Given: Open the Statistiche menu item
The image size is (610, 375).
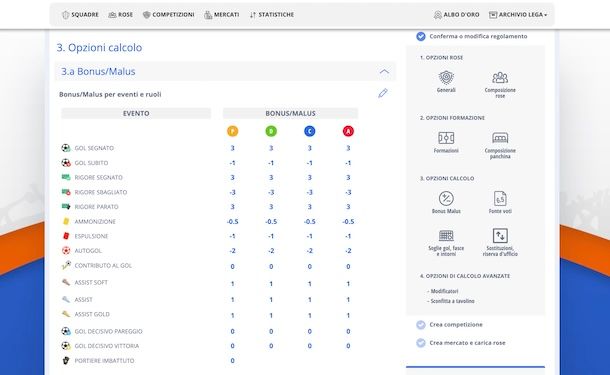Looking at the screenshot, I should [x=272, y=15].
